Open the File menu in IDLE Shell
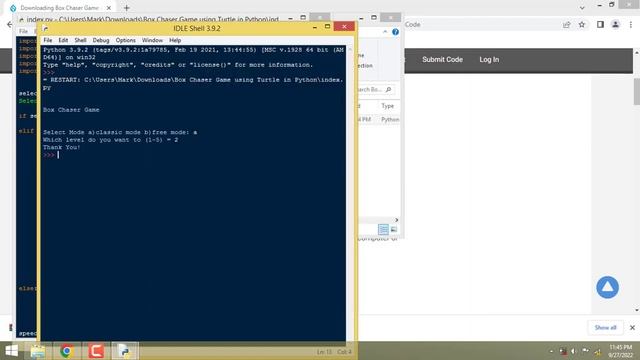 click(48, 40)
